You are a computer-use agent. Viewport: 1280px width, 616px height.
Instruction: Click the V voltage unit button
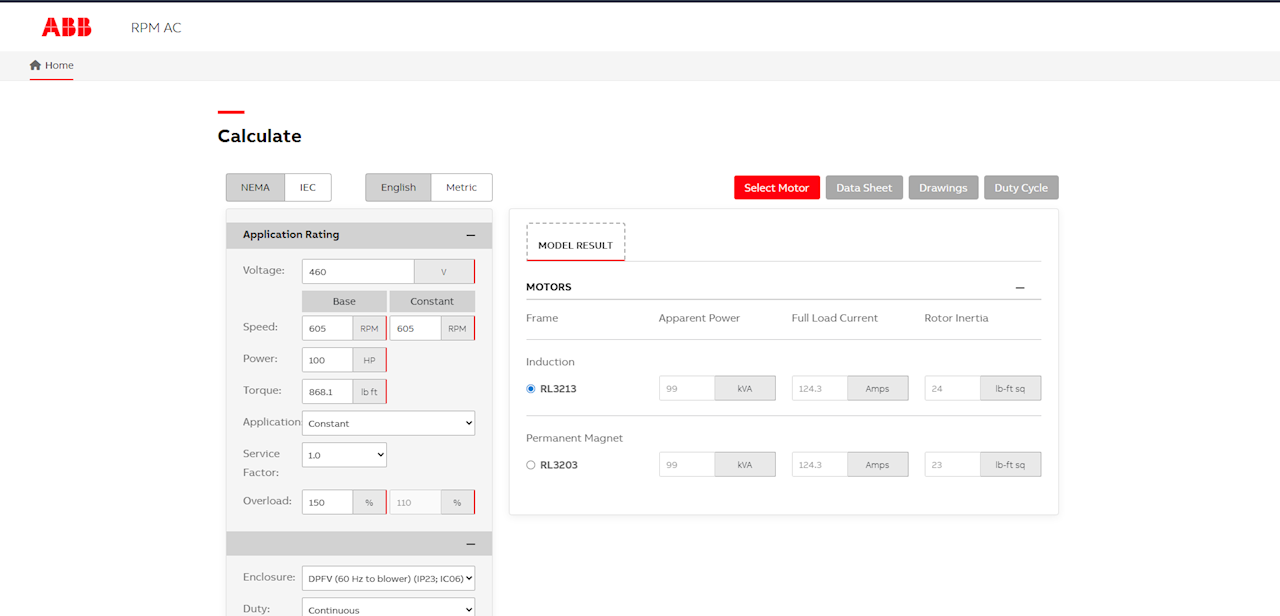444,270
